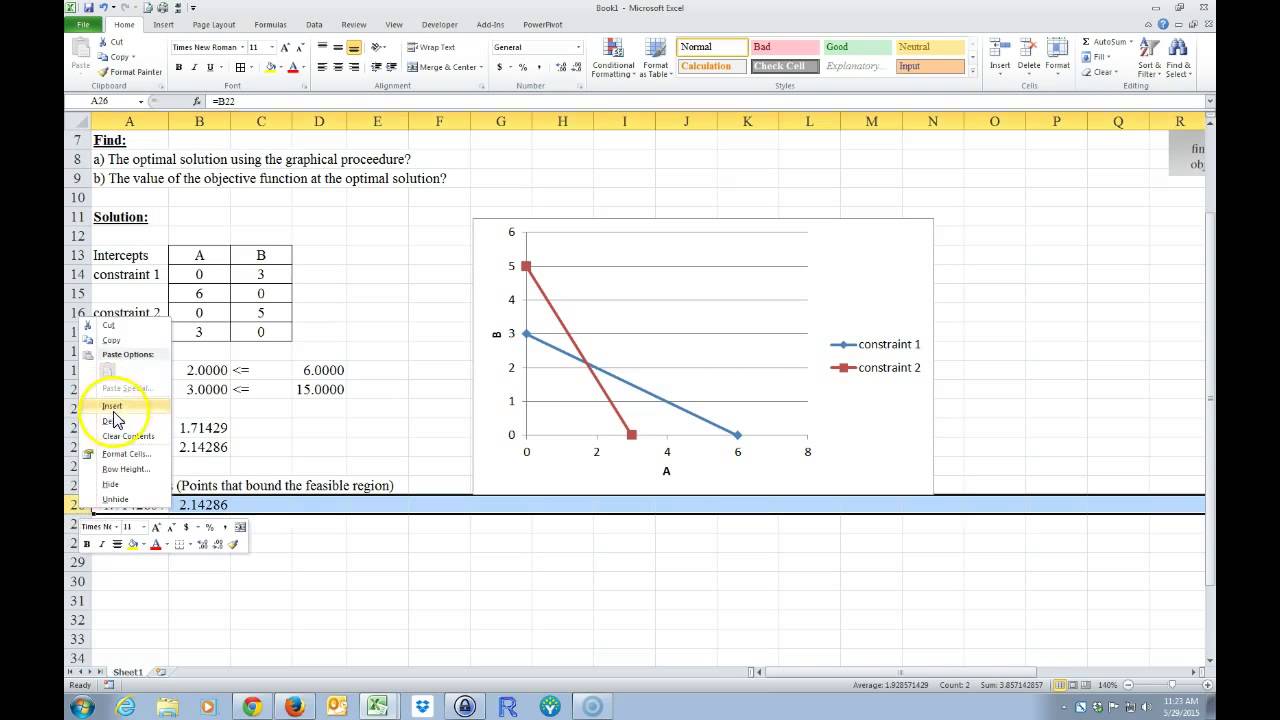Toggle Italic in ribbon Font group
Viewport: 1280px width, 720px height.
click(194, 67)
